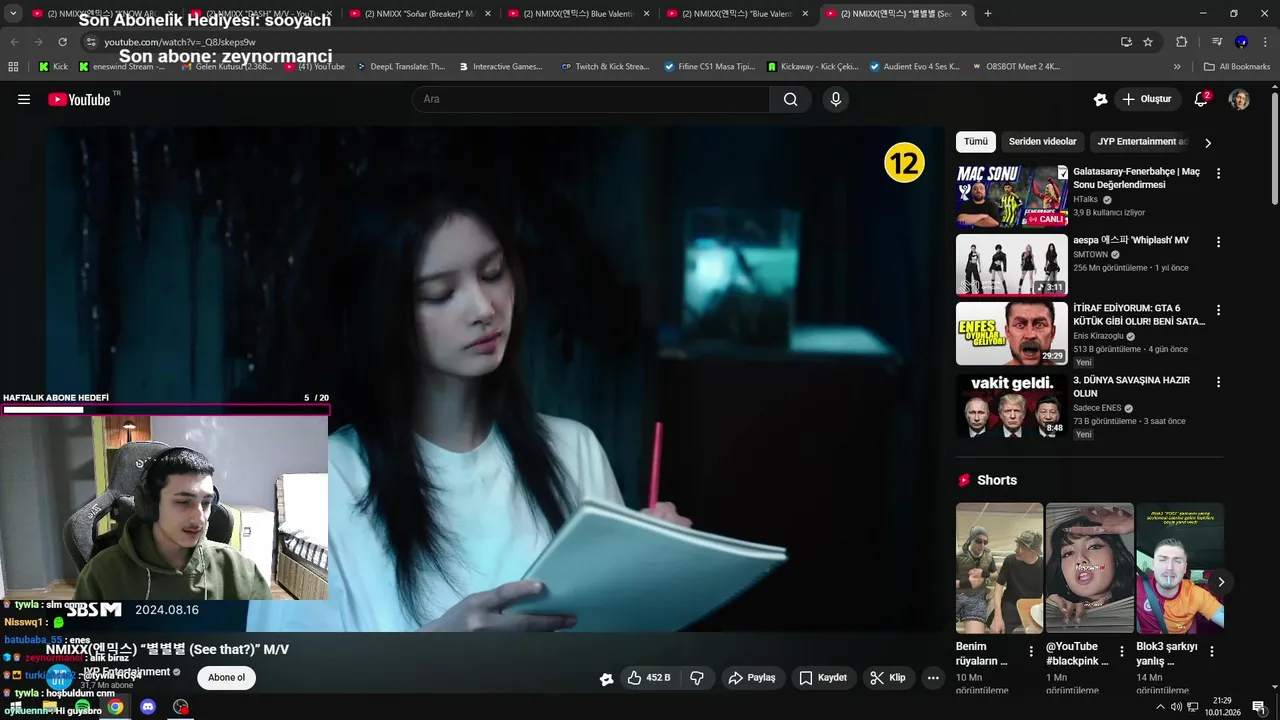
Task: Click the sparkle icon left of the like button
Action: click(x=606, y=679)
